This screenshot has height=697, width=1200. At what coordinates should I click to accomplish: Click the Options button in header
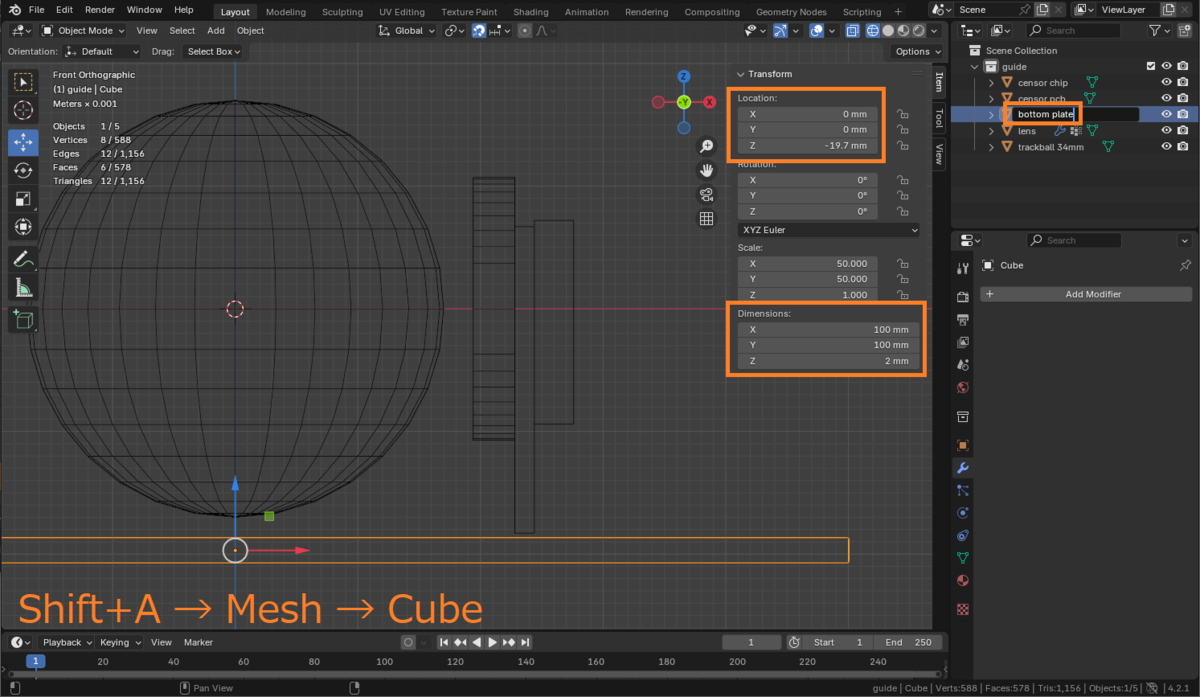pyautogui.click(x=917, y=51)
